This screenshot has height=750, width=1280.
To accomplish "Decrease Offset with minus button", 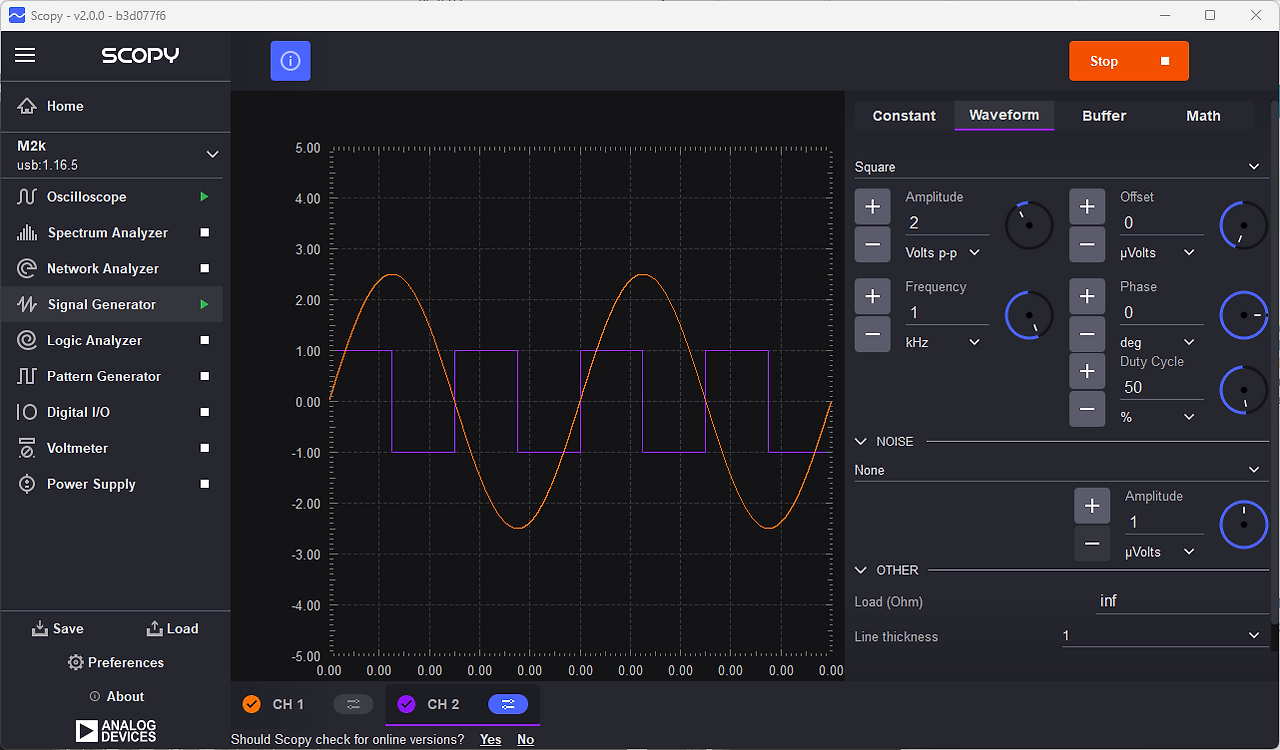I will [x=1087, y=244].
